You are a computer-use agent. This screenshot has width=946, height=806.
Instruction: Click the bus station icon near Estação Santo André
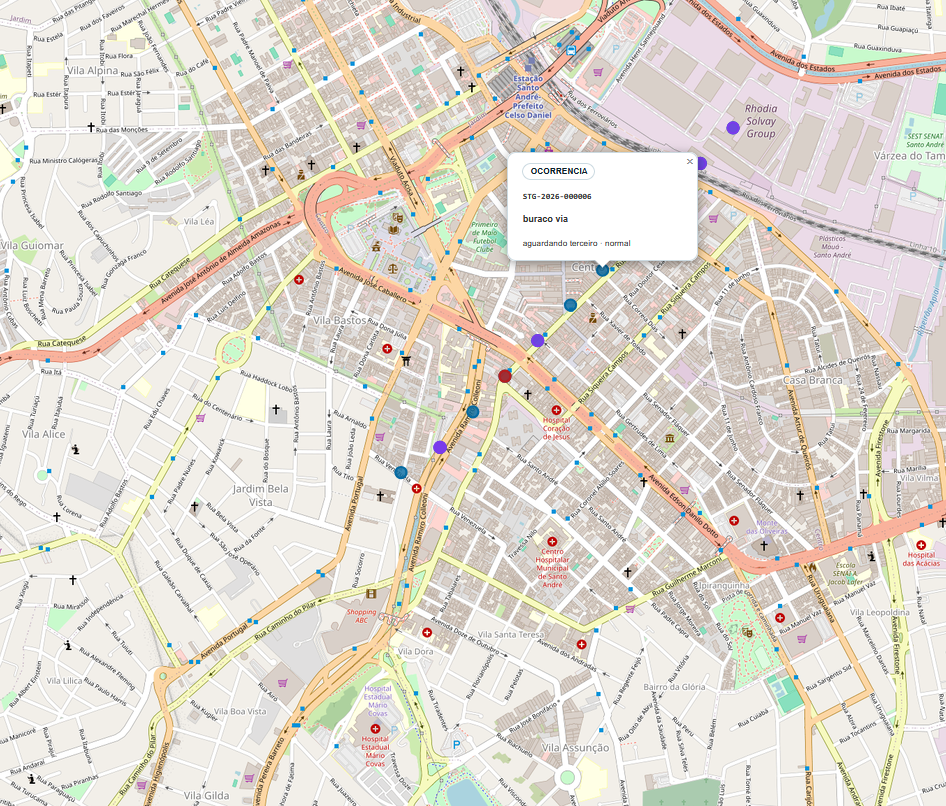pos(571,51)
